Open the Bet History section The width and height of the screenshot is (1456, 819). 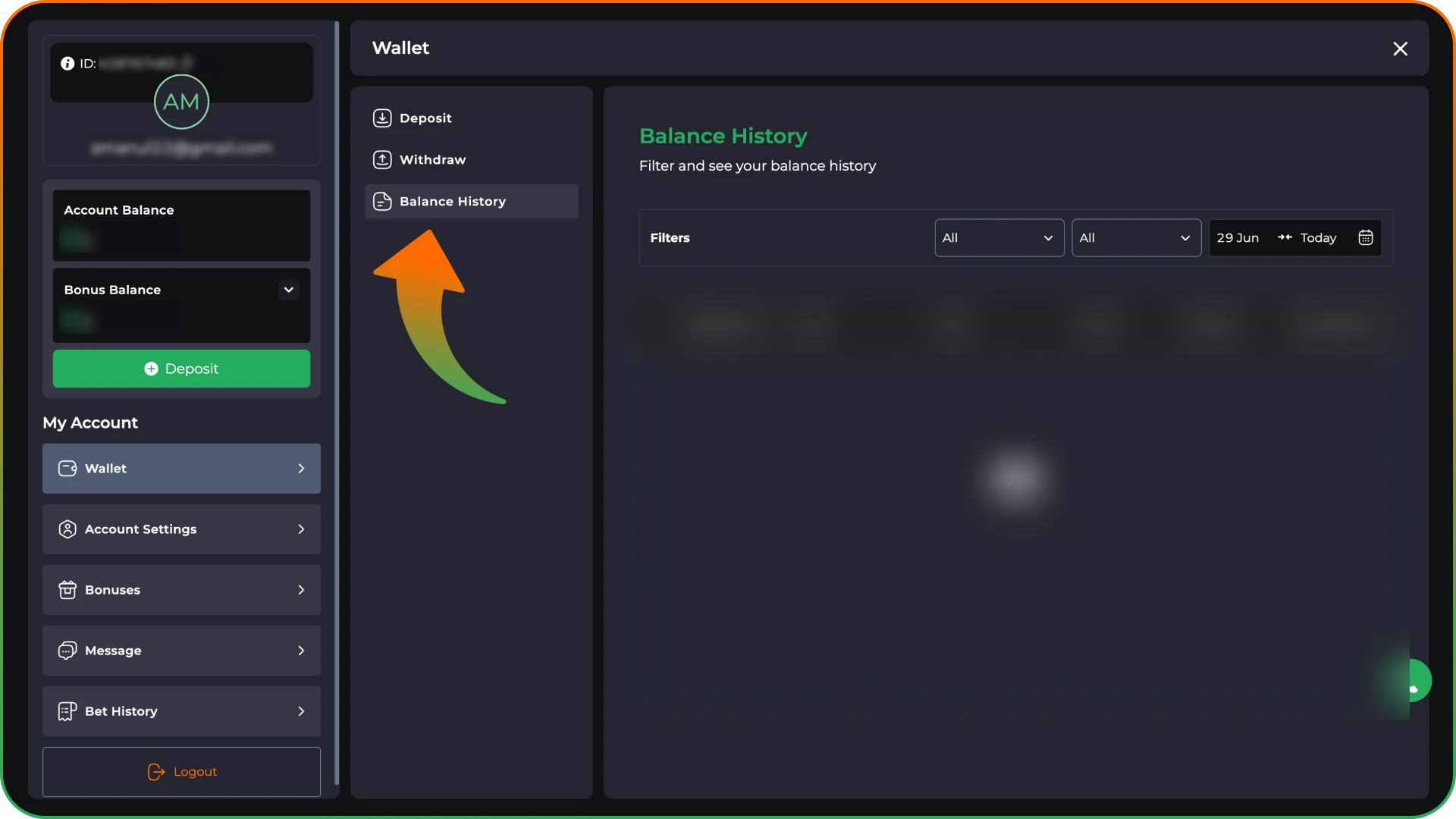pos(181,711)
